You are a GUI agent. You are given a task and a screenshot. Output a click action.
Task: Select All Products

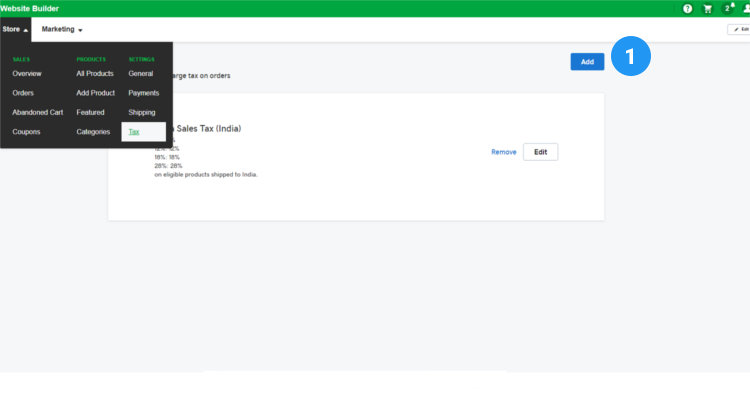pos(95,74)
